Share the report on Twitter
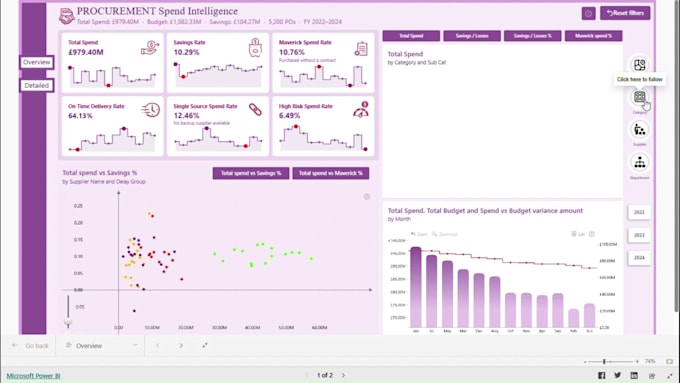680x383 pixels. (x=618, y=376)
